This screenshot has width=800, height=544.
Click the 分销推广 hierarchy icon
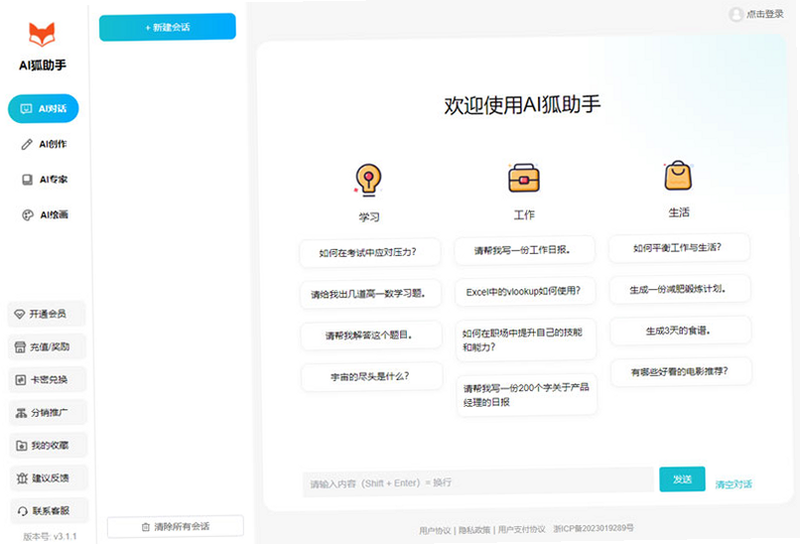21,413
